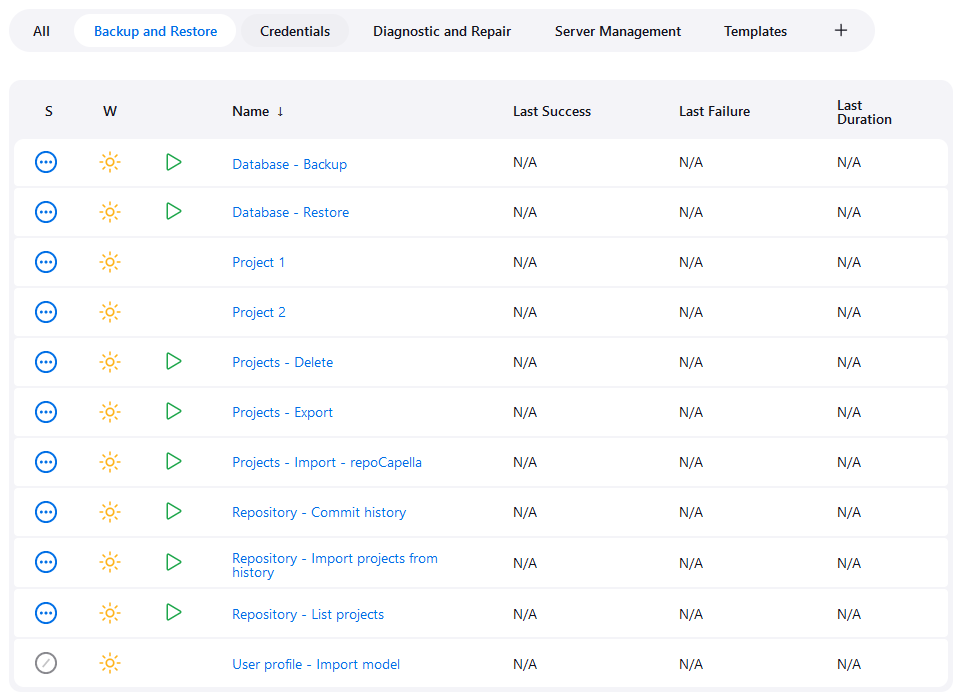956x695 pixels.
Task: Open the options dropdown for Repository - Import projects from history
Action: (46, 562)
